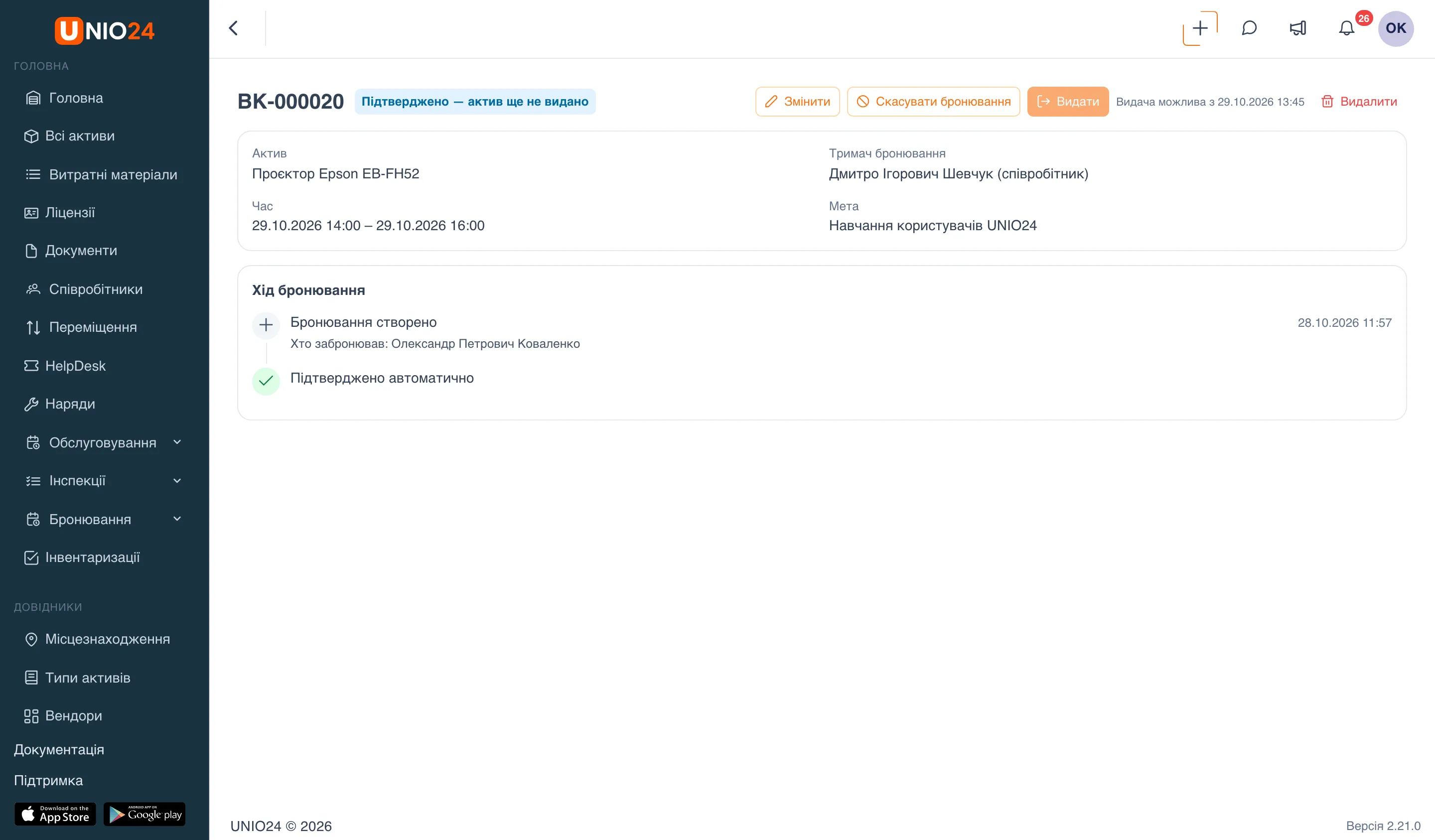Expand the Бронювання submenu chevron
1435x840 pixels.
(177, 519)
